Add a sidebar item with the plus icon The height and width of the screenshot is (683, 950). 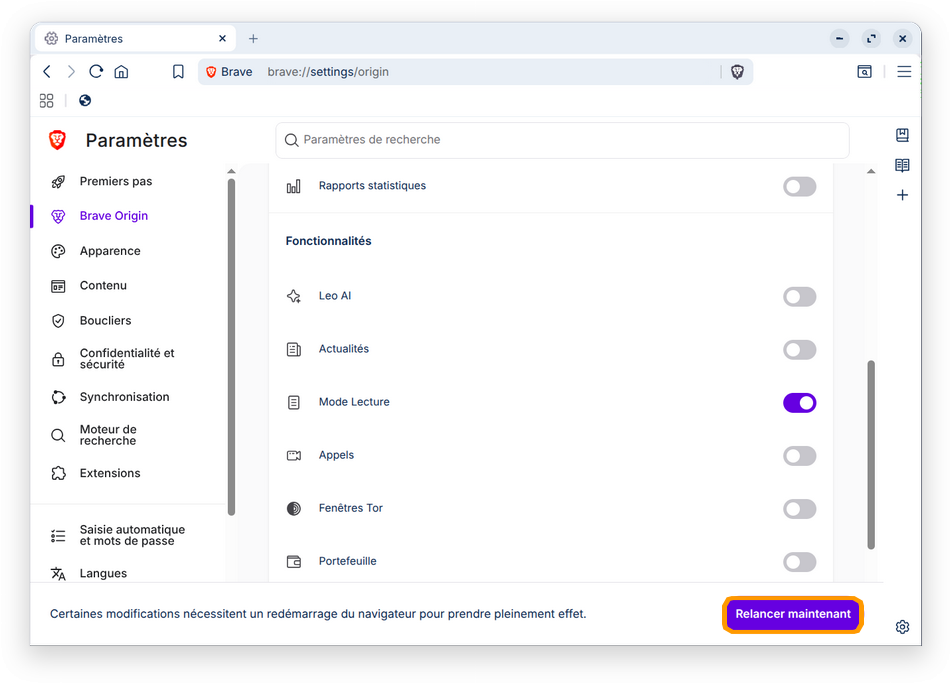[x=902, y=195]
